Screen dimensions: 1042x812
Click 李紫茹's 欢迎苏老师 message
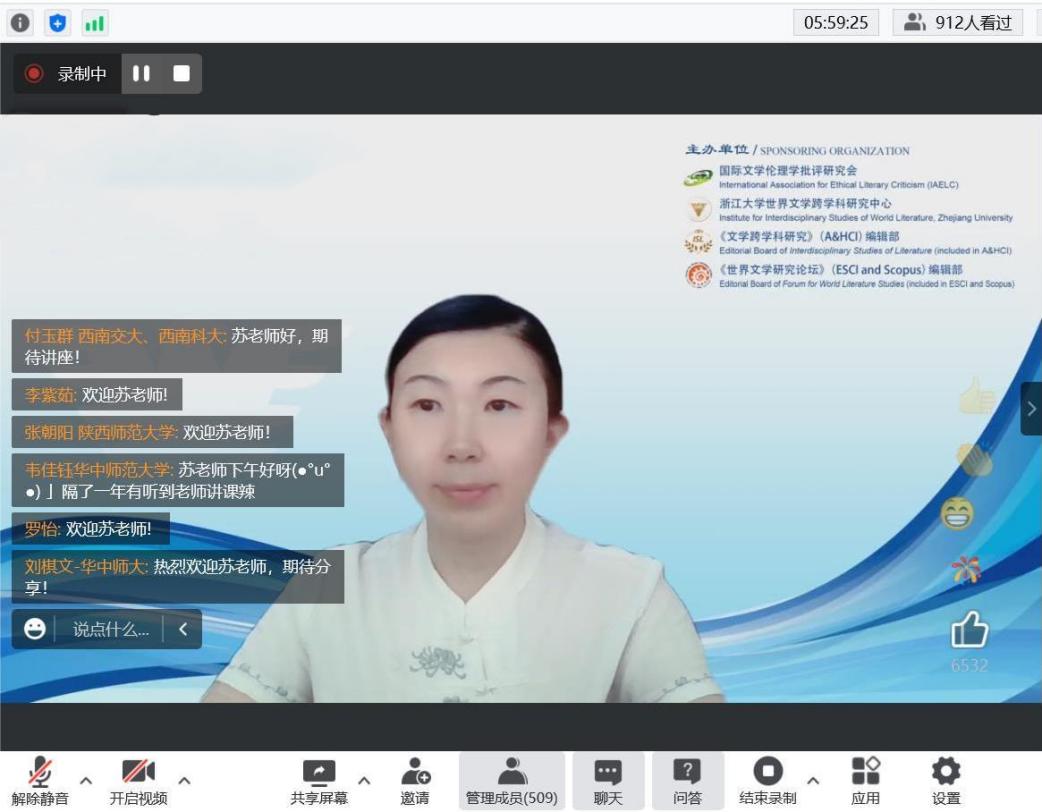(x=97, y=395)
